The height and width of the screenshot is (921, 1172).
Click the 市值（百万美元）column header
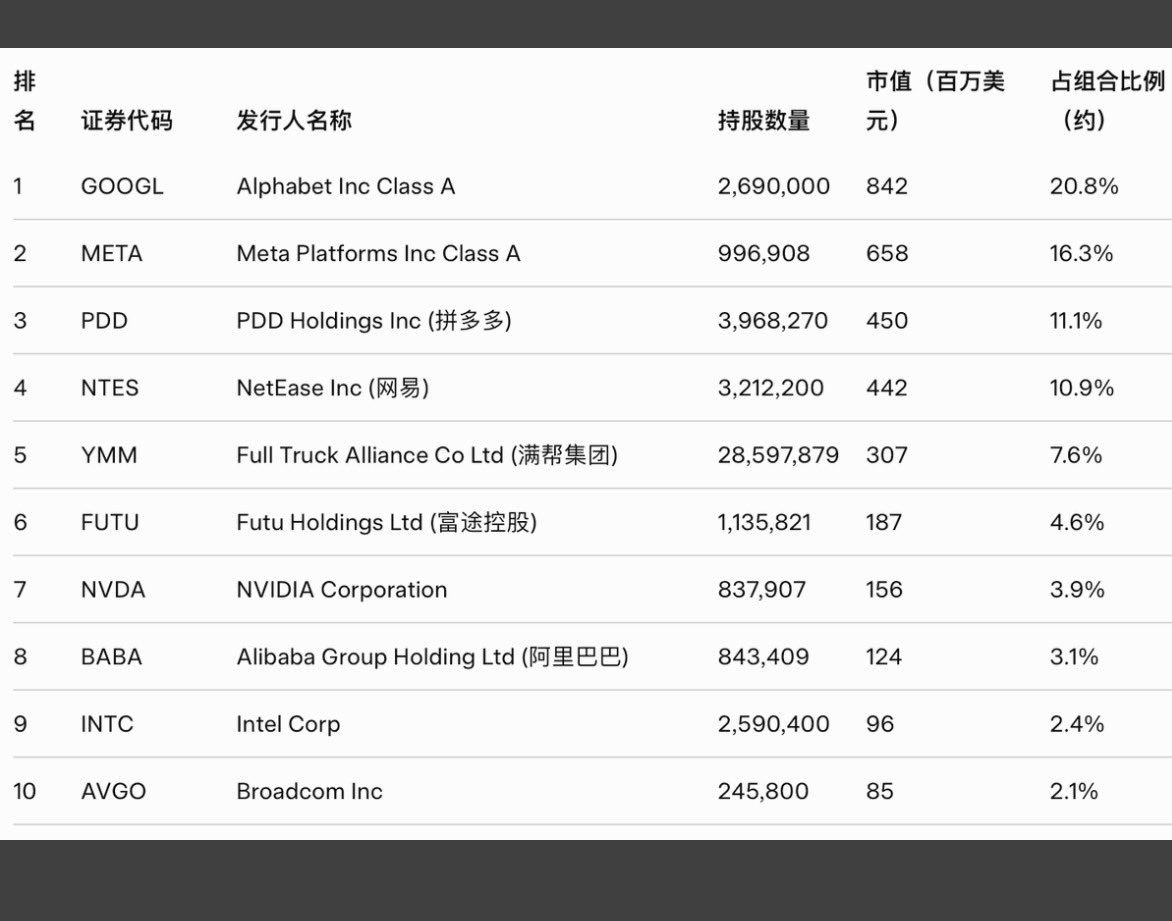[934, 101]
